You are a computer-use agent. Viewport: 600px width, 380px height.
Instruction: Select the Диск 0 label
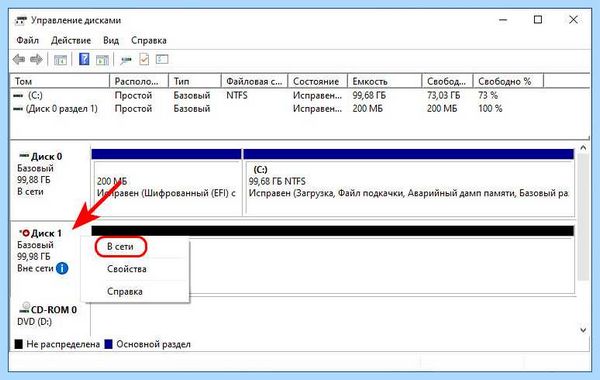[x=46, y=157]
